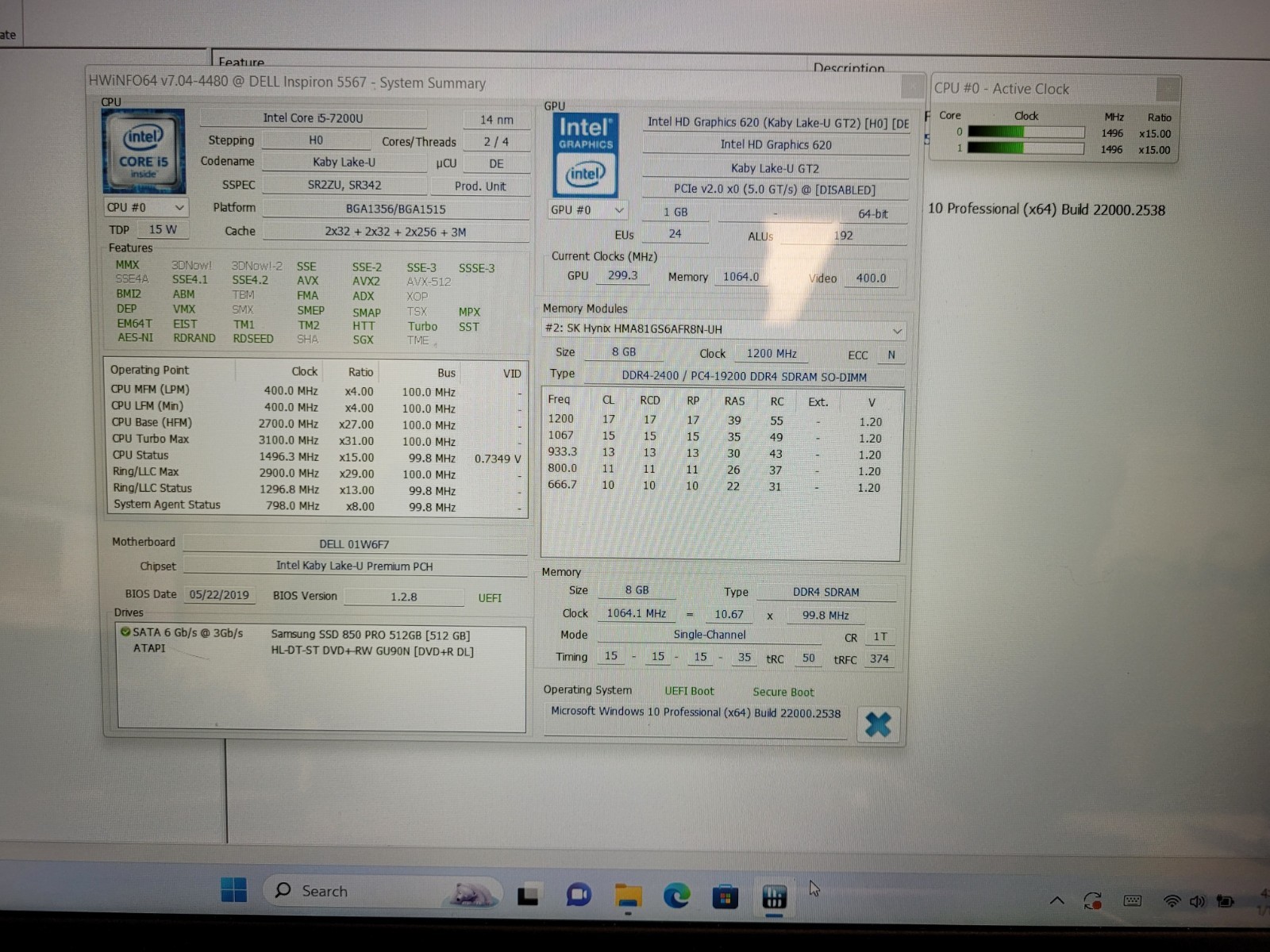Click the Secure Boot label
Screen dimensions: 1270x952
(x=783, y=692)
